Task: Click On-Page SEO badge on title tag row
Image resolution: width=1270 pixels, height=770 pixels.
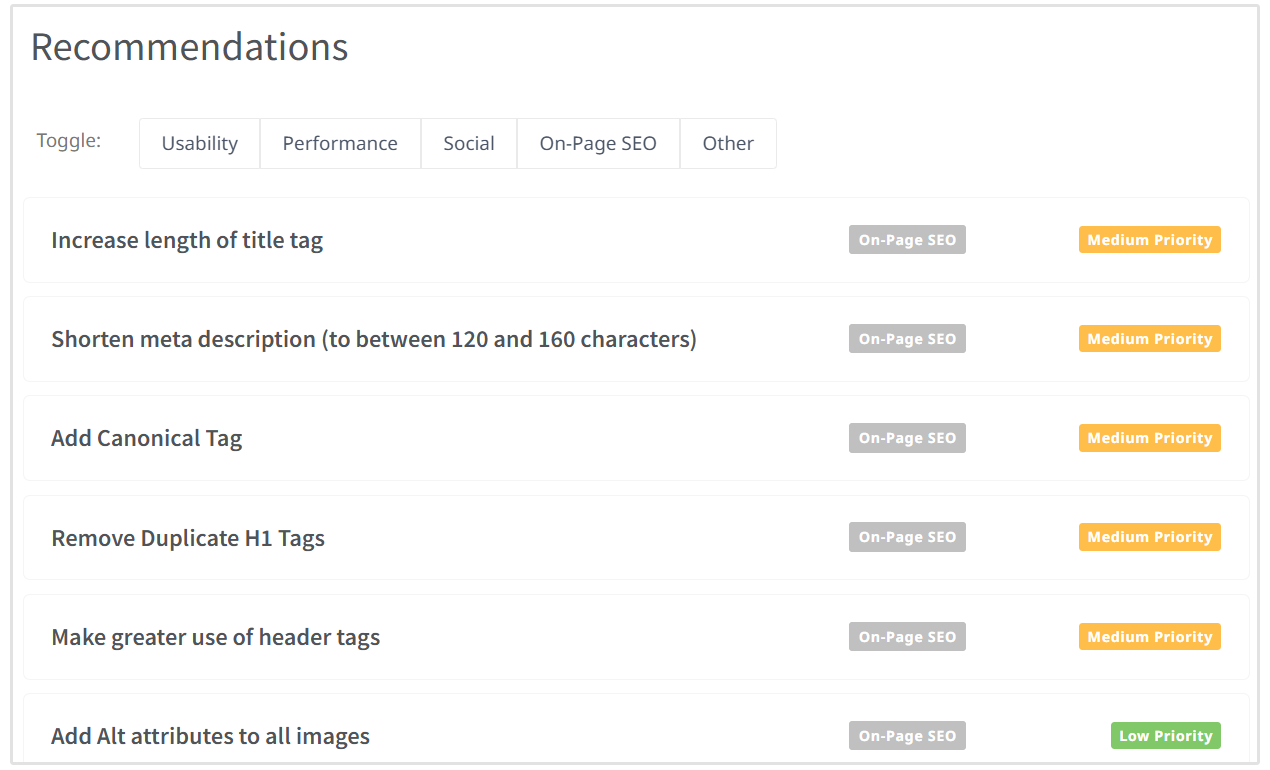Action: coord(907,240)
